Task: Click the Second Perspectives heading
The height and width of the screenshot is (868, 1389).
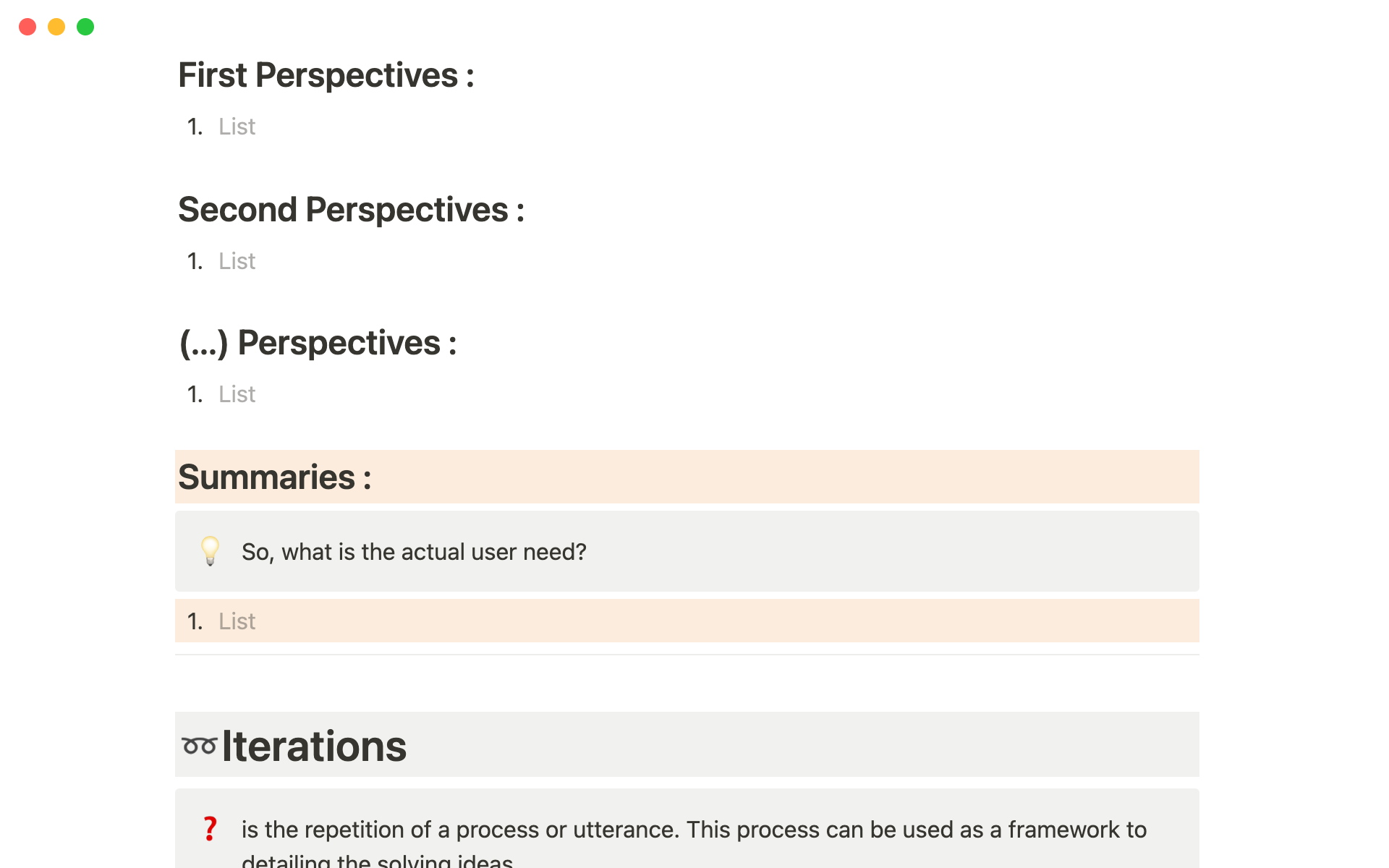Action: click(x=351, y=210)
